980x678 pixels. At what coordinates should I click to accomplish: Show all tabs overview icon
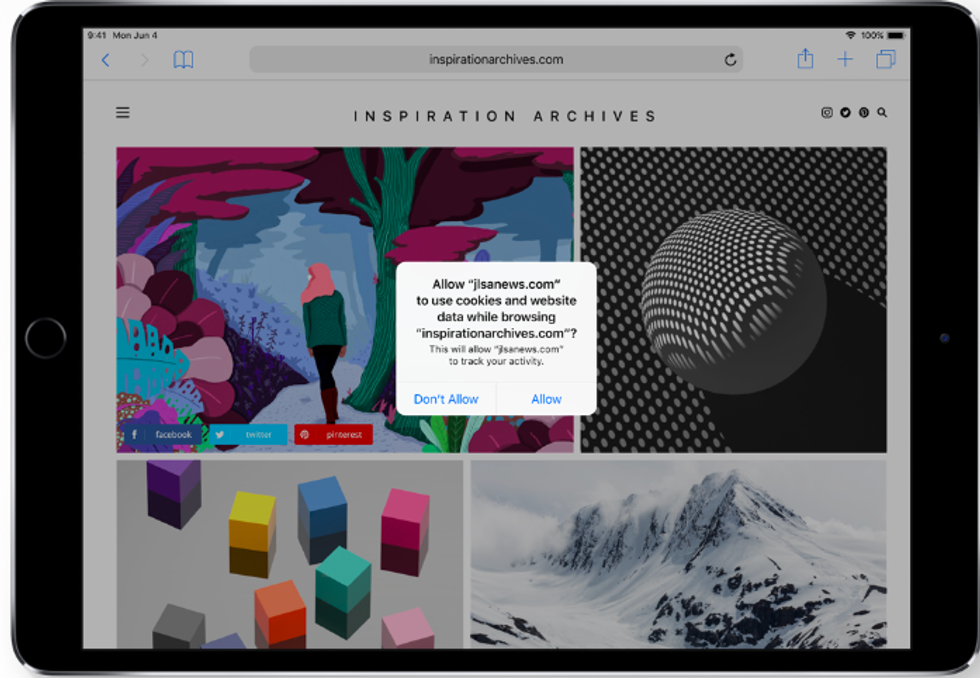[x=885, y=60]
